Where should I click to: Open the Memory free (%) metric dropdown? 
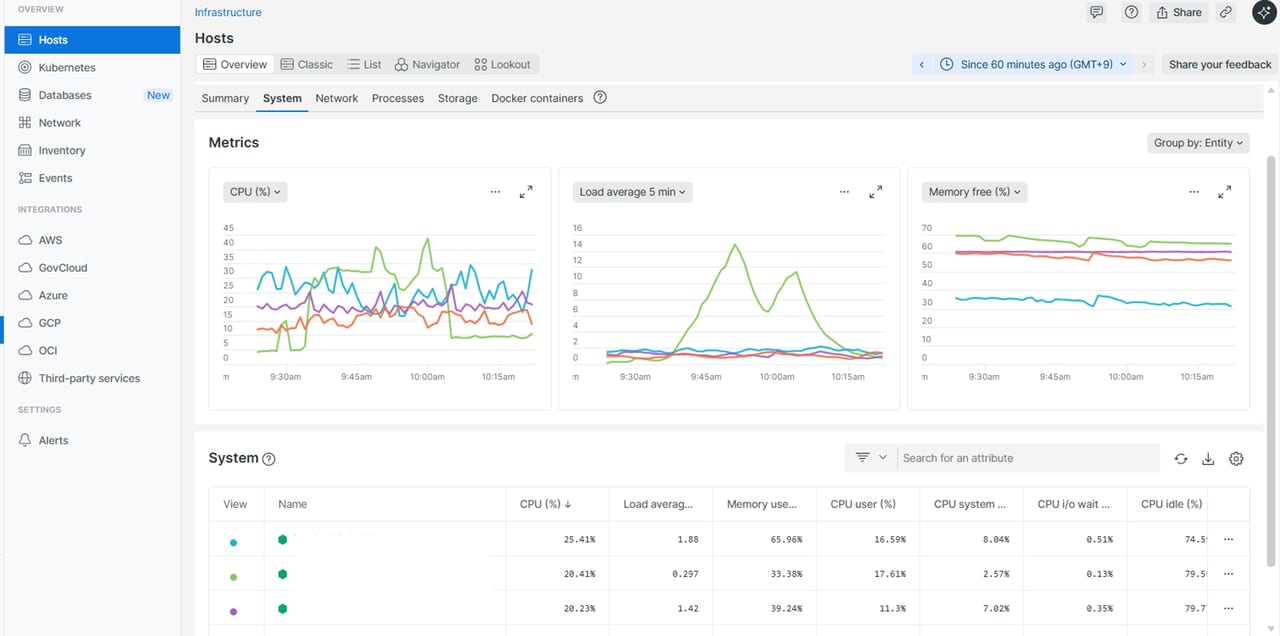point(974,192)
